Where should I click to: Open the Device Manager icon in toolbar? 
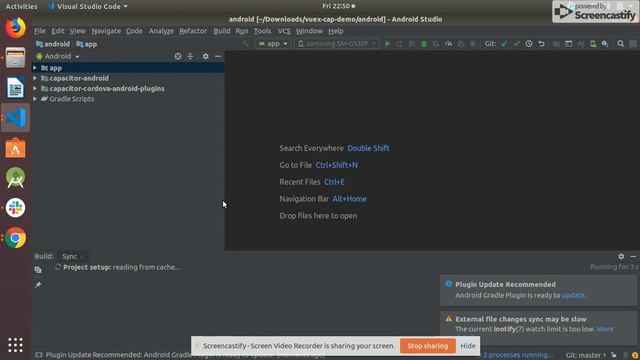[593, 44]
